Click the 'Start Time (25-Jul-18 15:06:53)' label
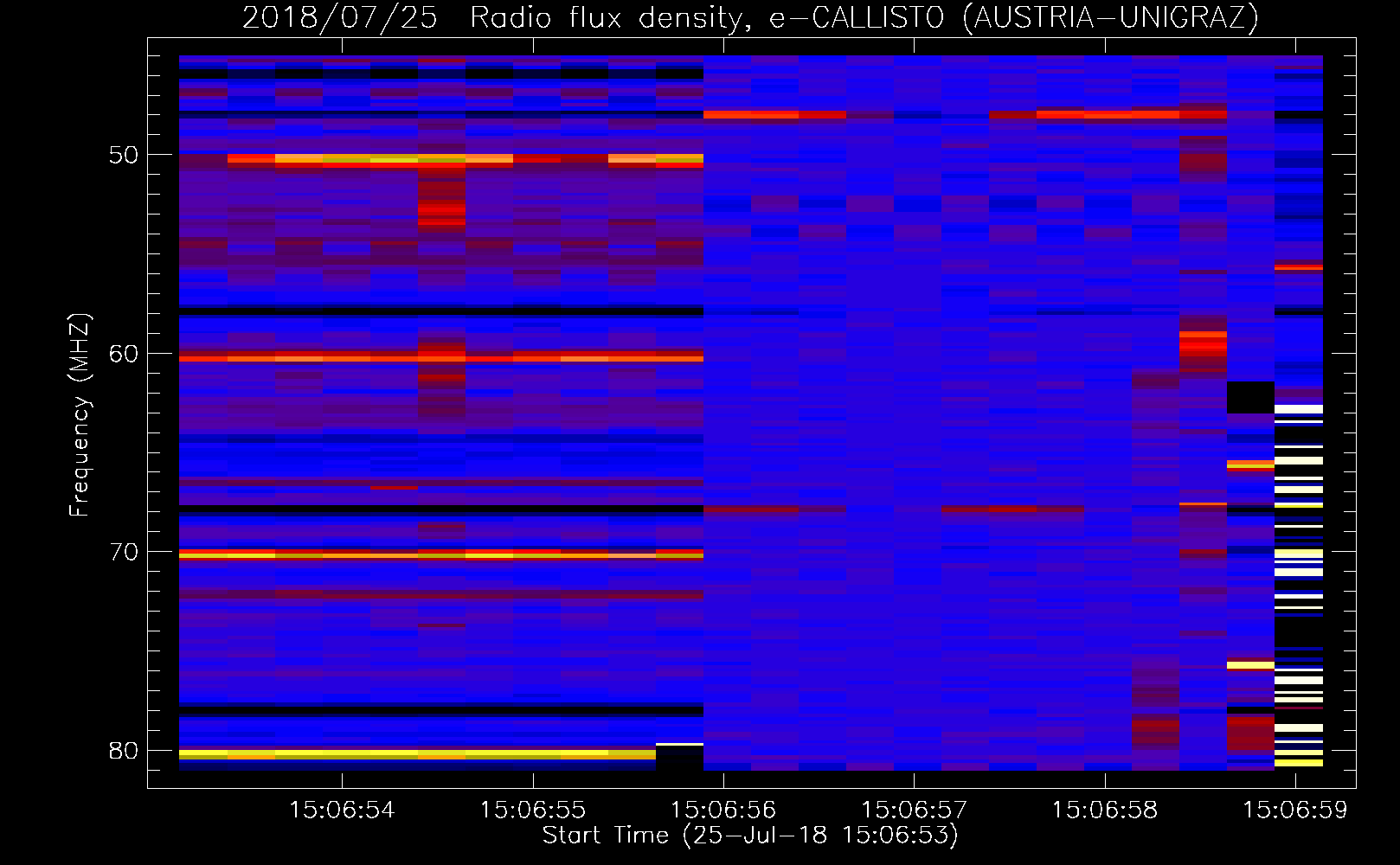 (750, 836)
